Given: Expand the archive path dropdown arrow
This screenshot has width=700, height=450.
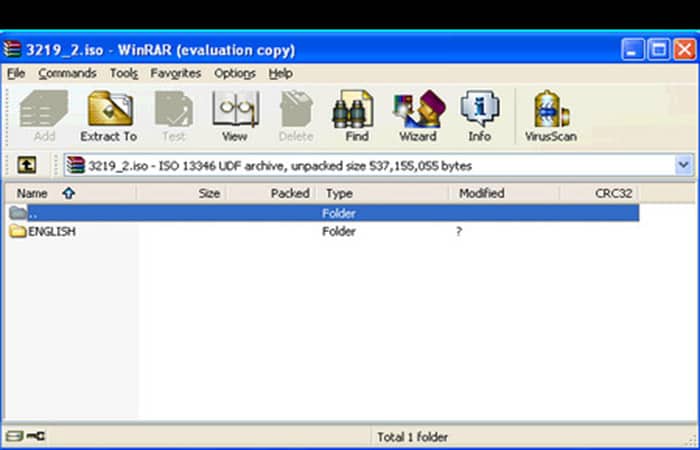Looking at the screenshot, I should point(683,165).
